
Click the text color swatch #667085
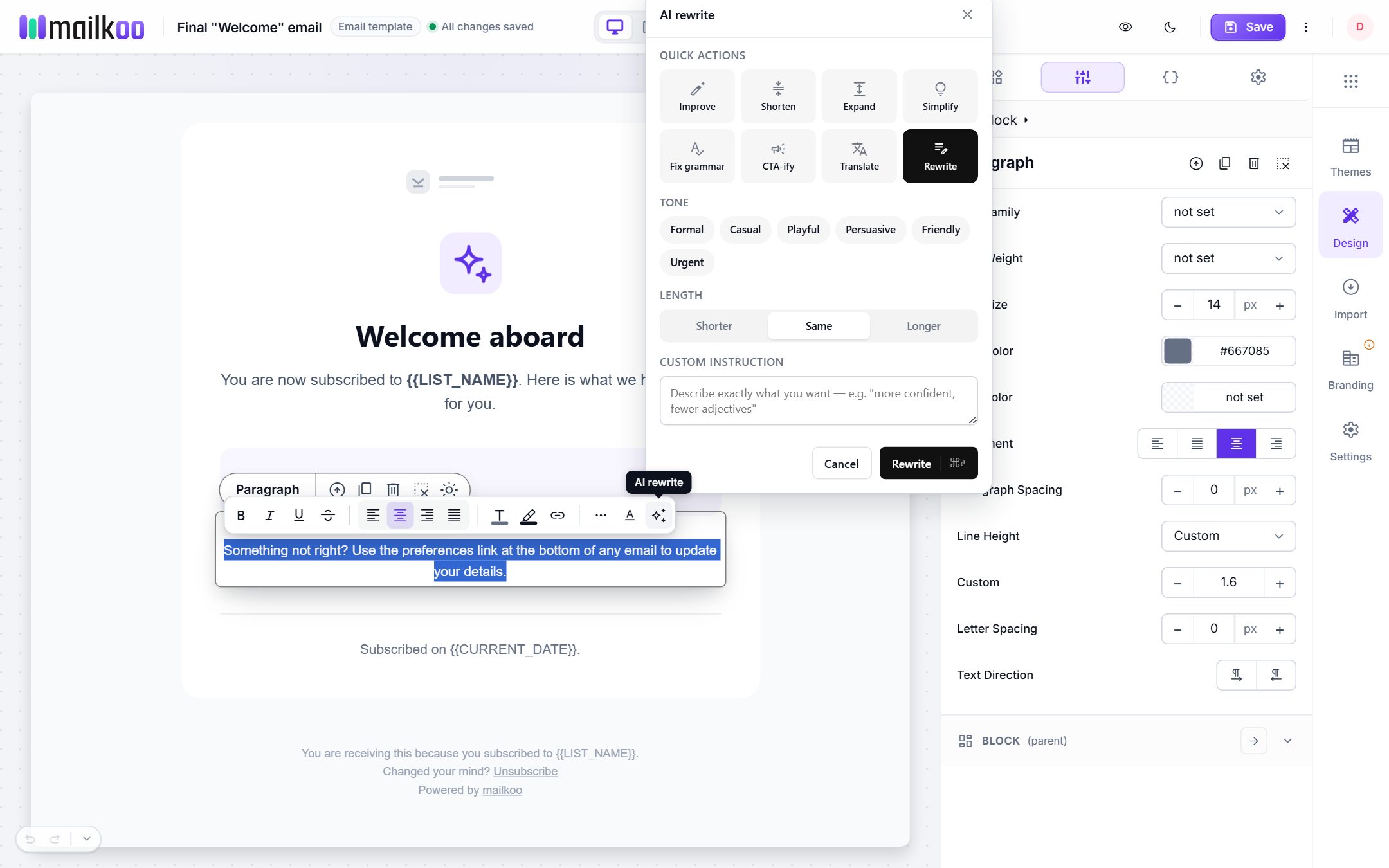coord(1177,351)
